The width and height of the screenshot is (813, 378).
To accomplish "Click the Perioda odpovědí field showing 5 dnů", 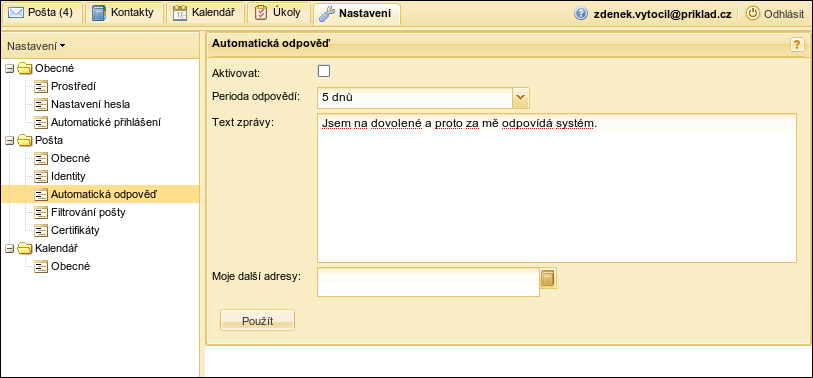I will pos(415,97).
